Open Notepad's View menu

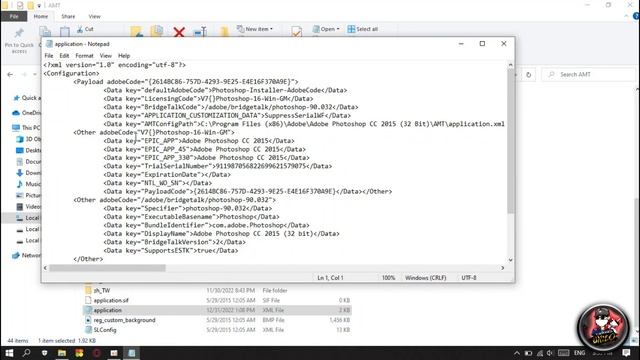(106, 56)
